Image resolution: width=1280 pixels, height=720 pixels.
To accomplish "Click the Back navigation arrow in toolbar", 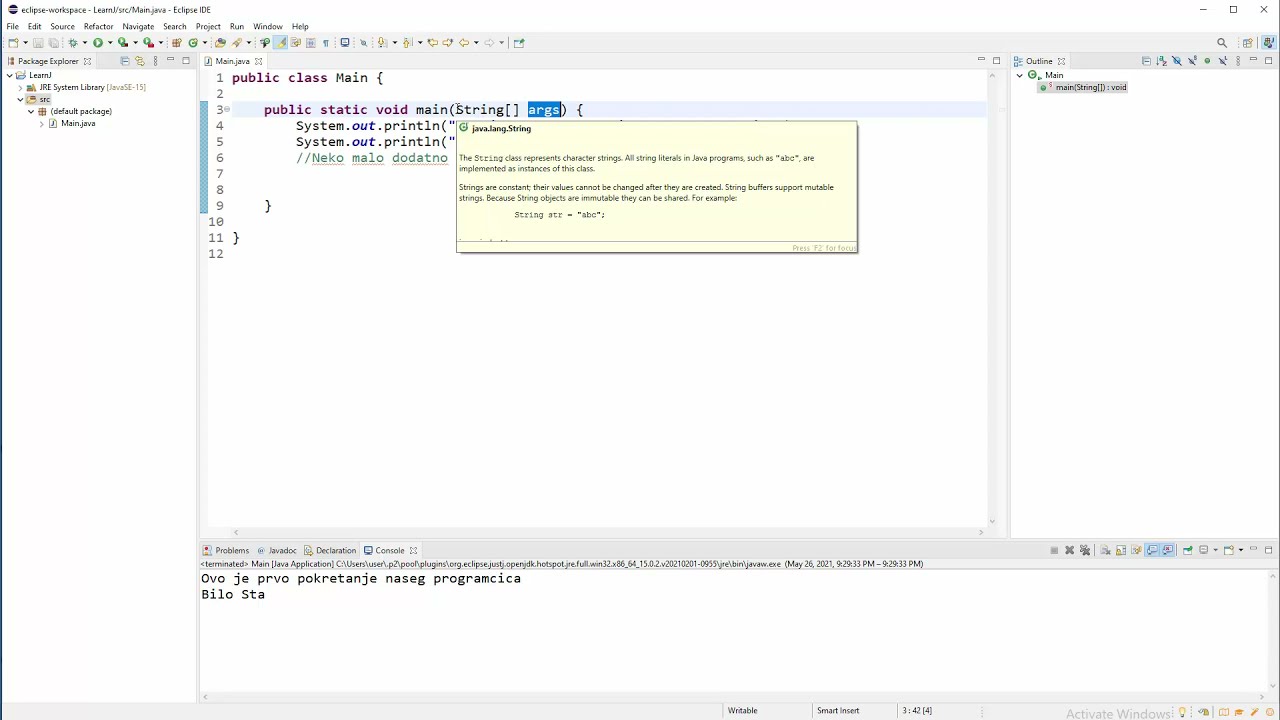I will pyautogui.click(x=463, y=42).
